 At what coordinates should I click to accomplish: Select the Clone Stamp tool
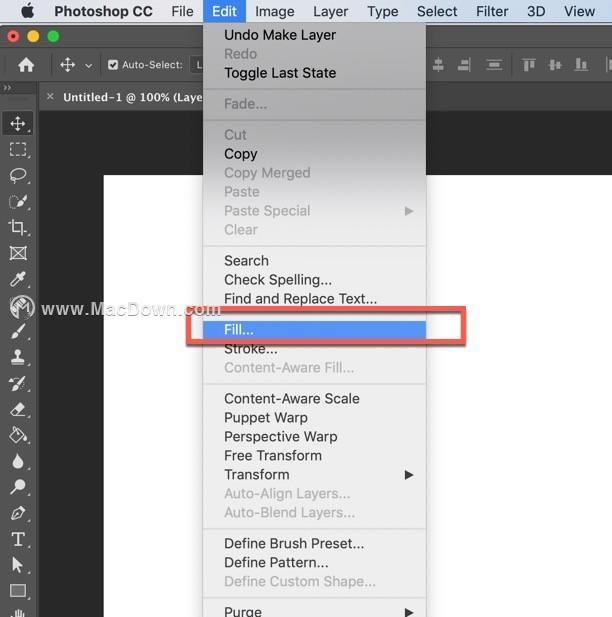[x=18, y=357]
